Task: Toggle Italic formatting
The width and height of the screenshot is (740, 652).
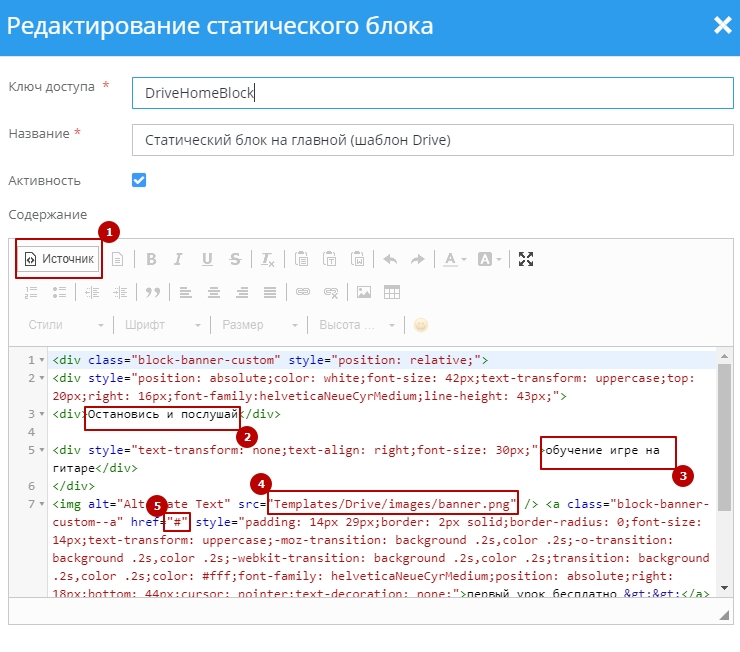Action: [178, 259]
